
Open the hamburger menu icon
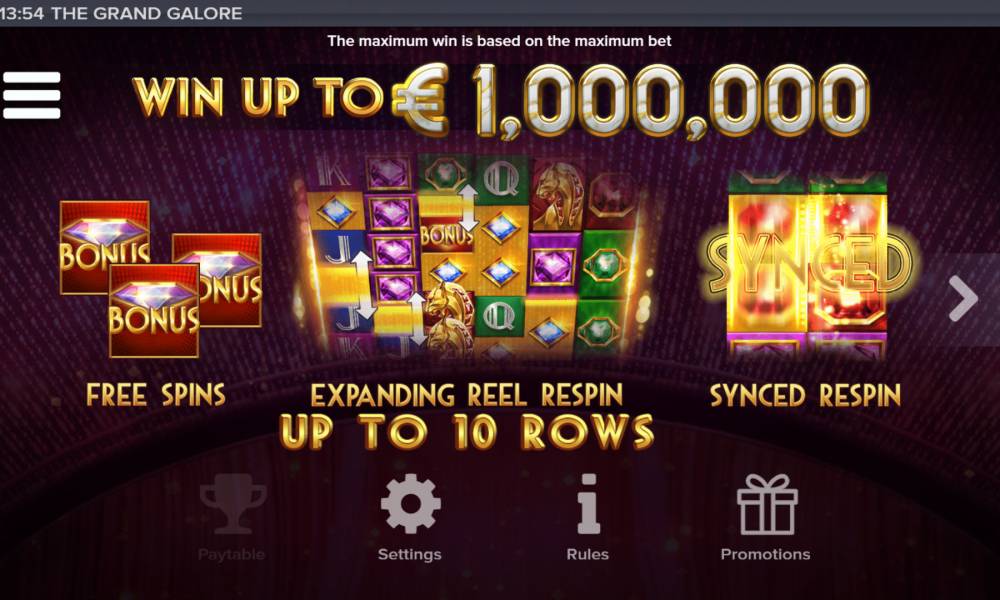[32, 95]
